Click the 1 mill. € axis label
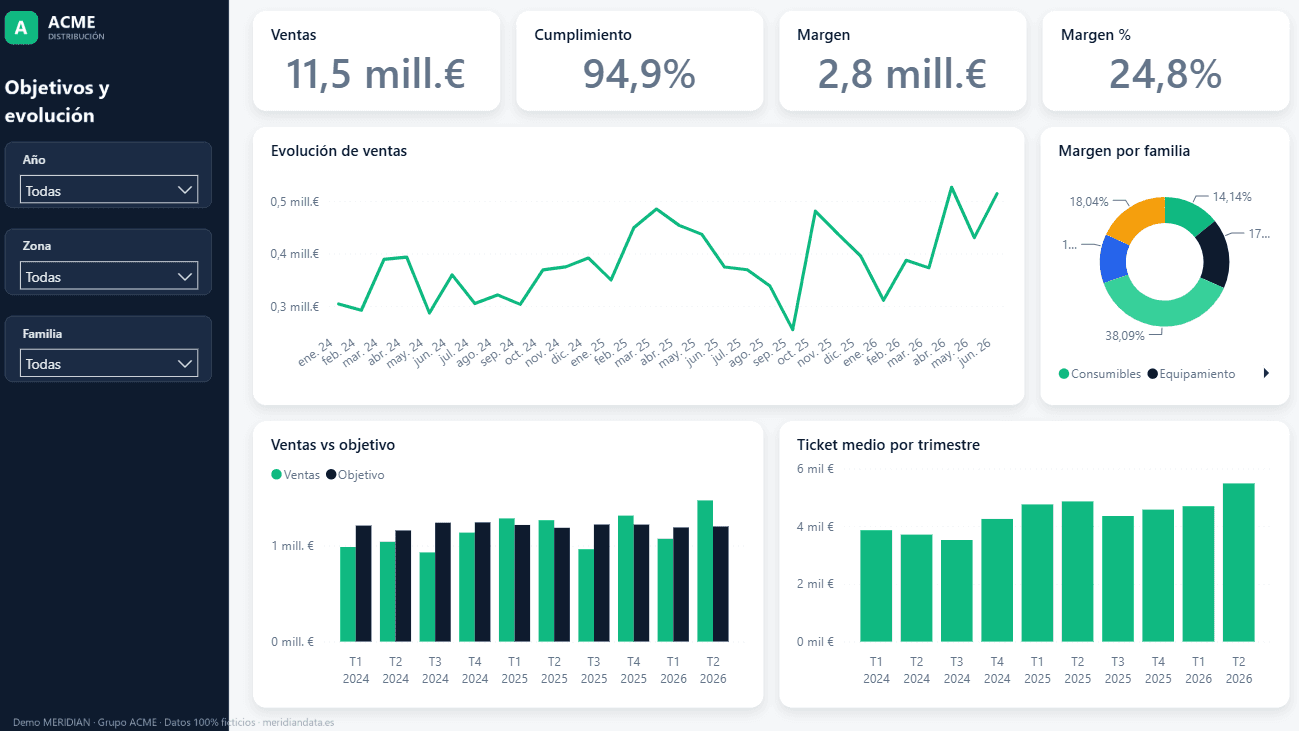This screenshot has height=731, width=1299. (x=292, y=546)
